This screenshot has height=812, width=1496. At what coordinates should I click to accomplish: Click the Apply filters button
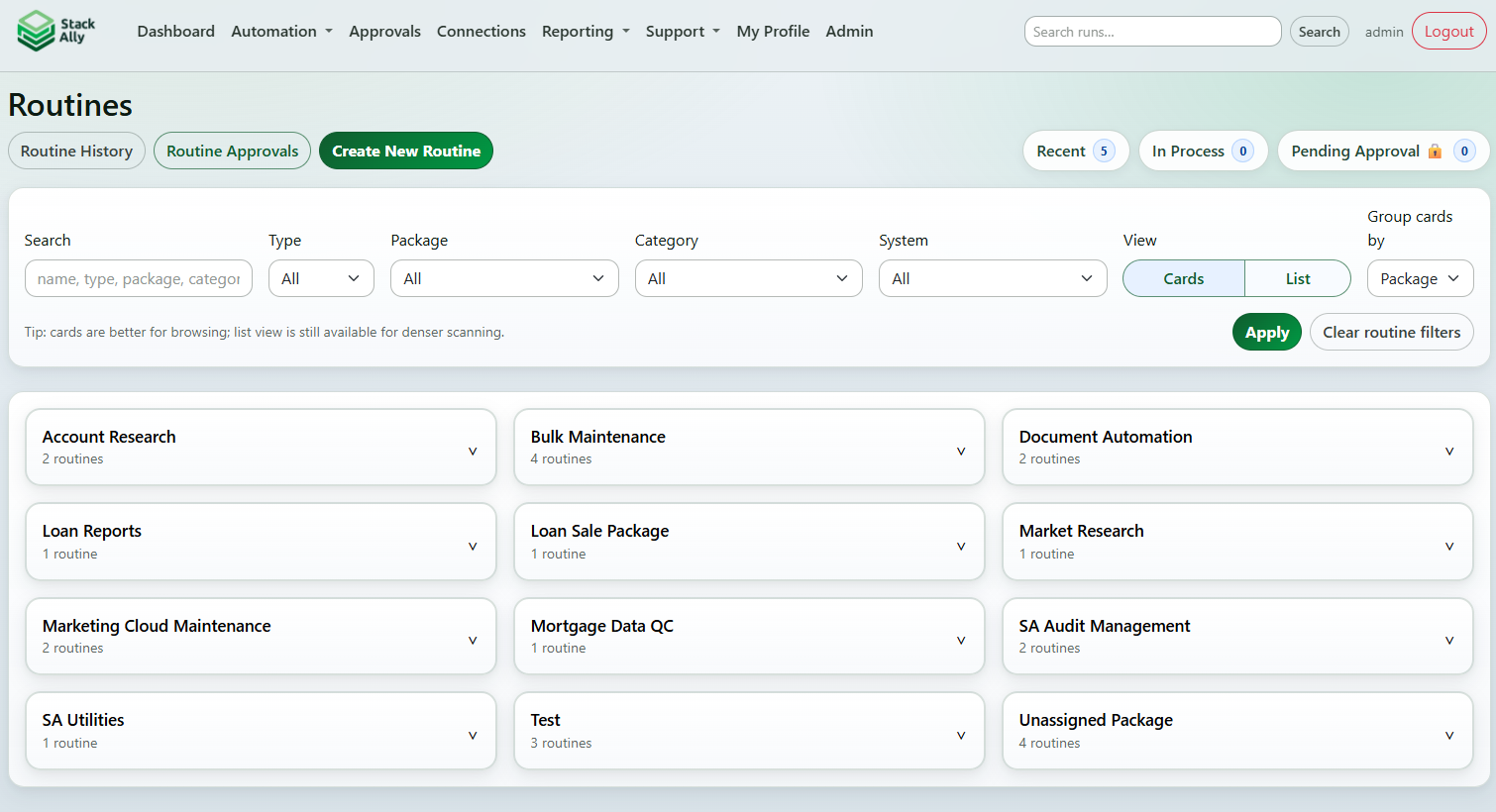[1267, 332]
